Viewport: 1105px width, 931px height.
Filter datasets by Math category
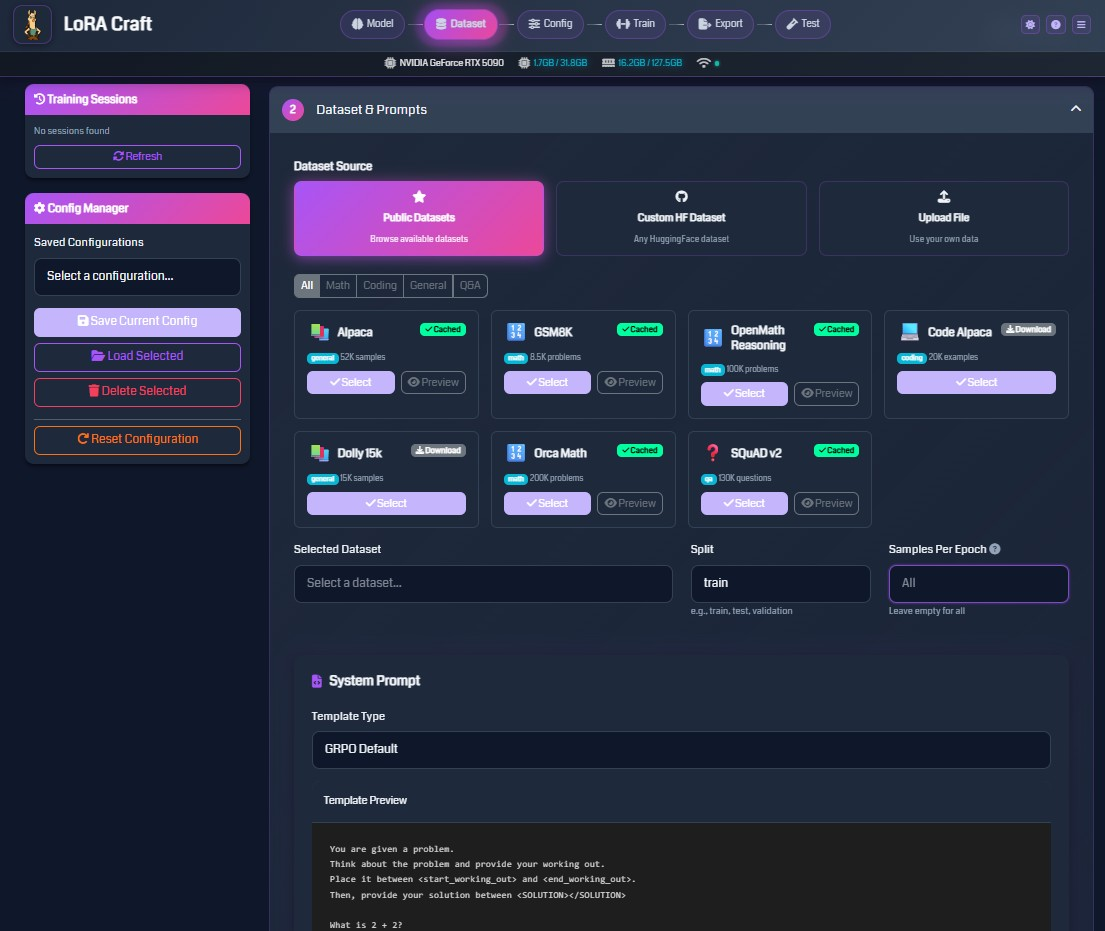point(338,285)
